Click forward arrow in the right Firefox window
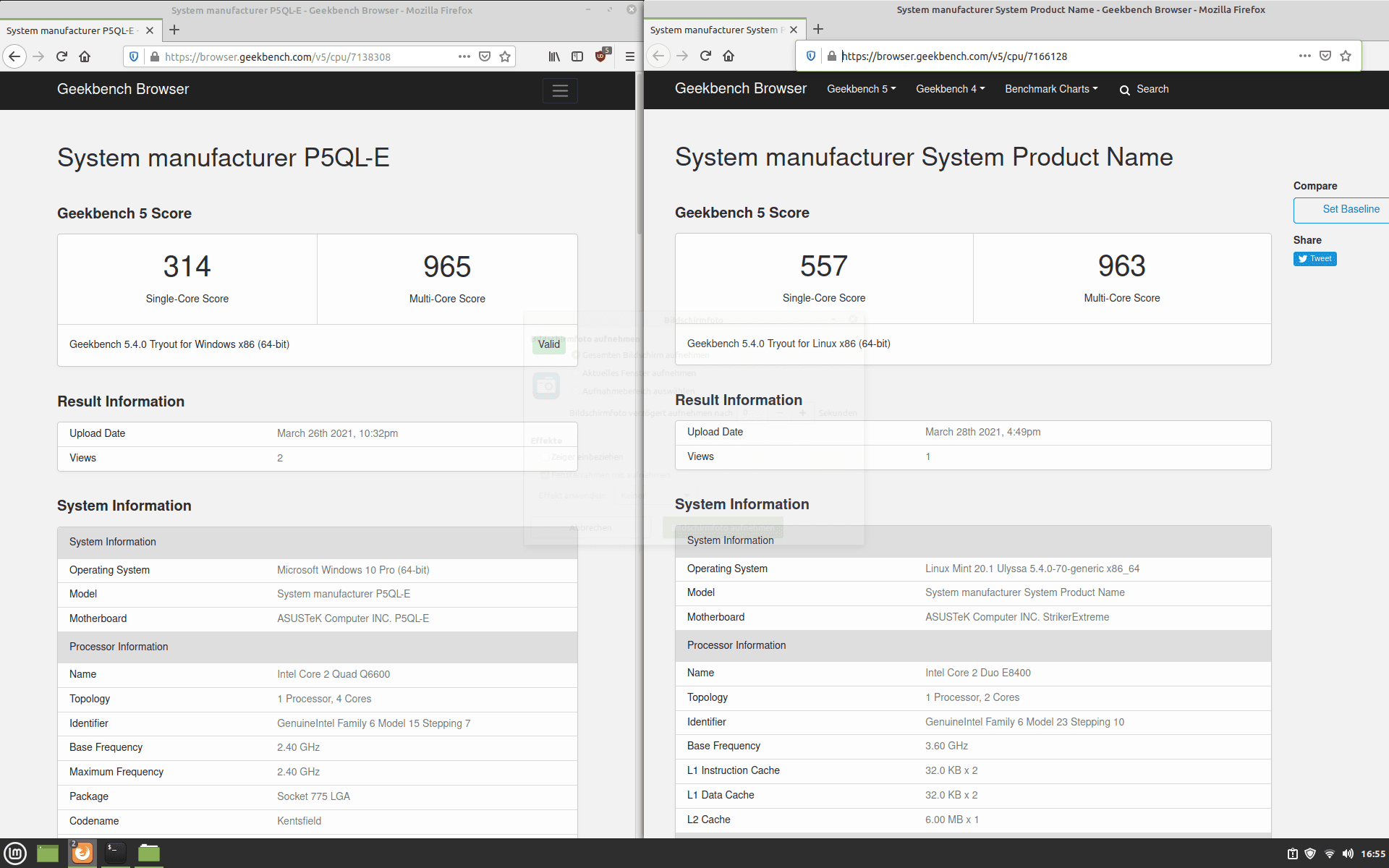The image size is (1389, 868). pos(682,56)
